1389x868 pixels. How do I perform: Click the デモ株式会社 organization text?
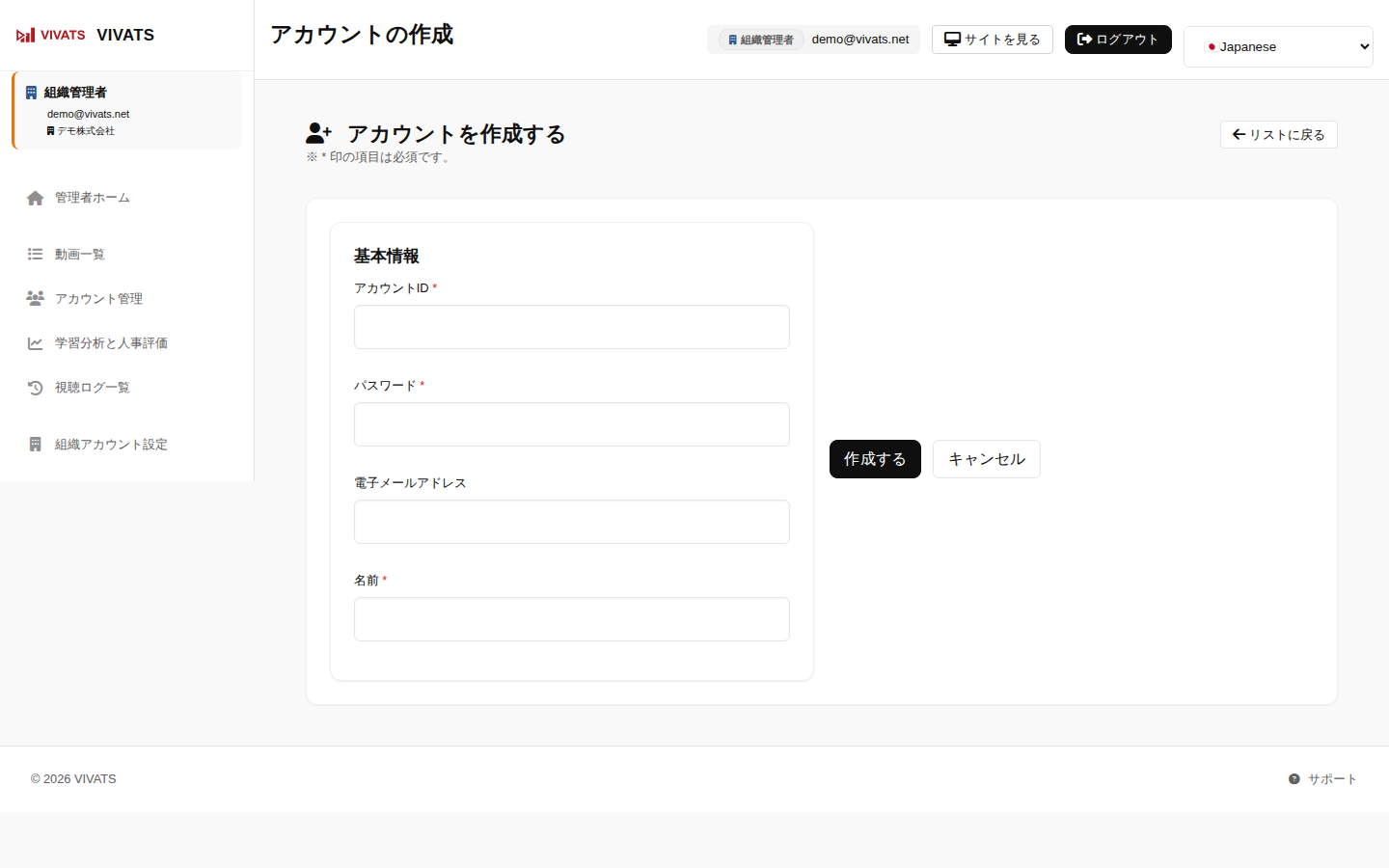pos(85,131)
